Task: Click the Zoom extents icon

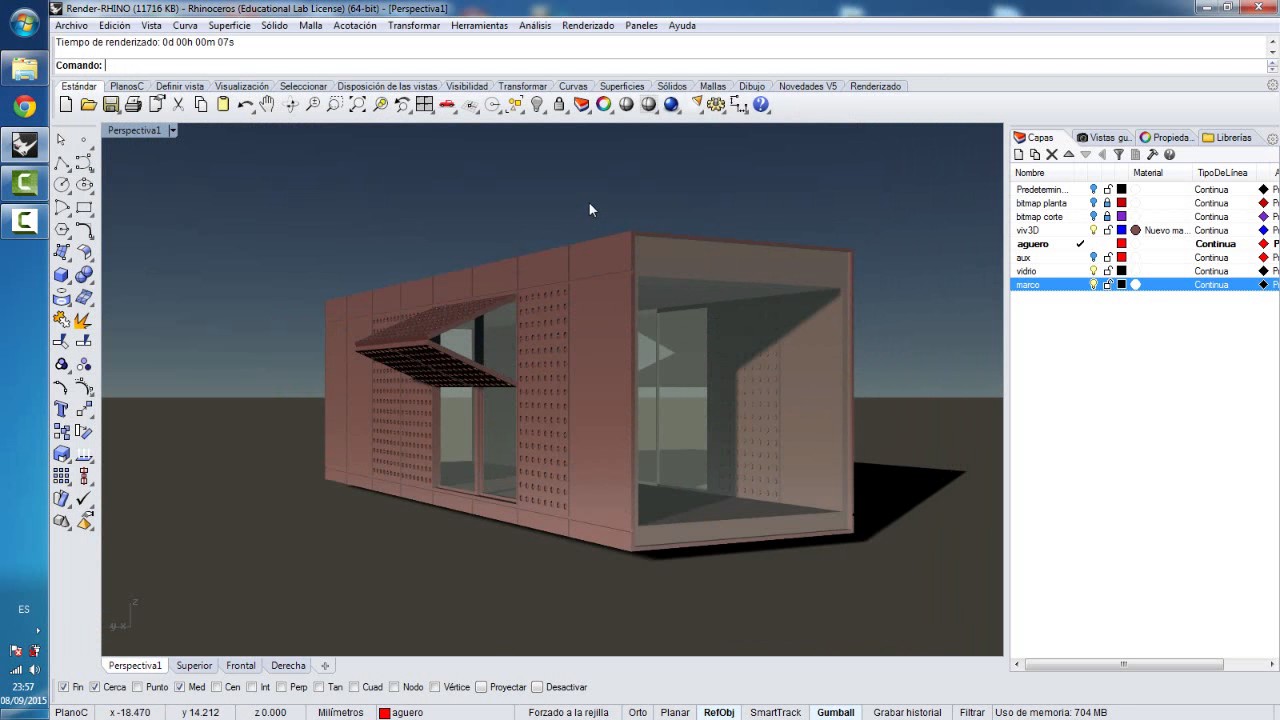Action: (357, 104)
